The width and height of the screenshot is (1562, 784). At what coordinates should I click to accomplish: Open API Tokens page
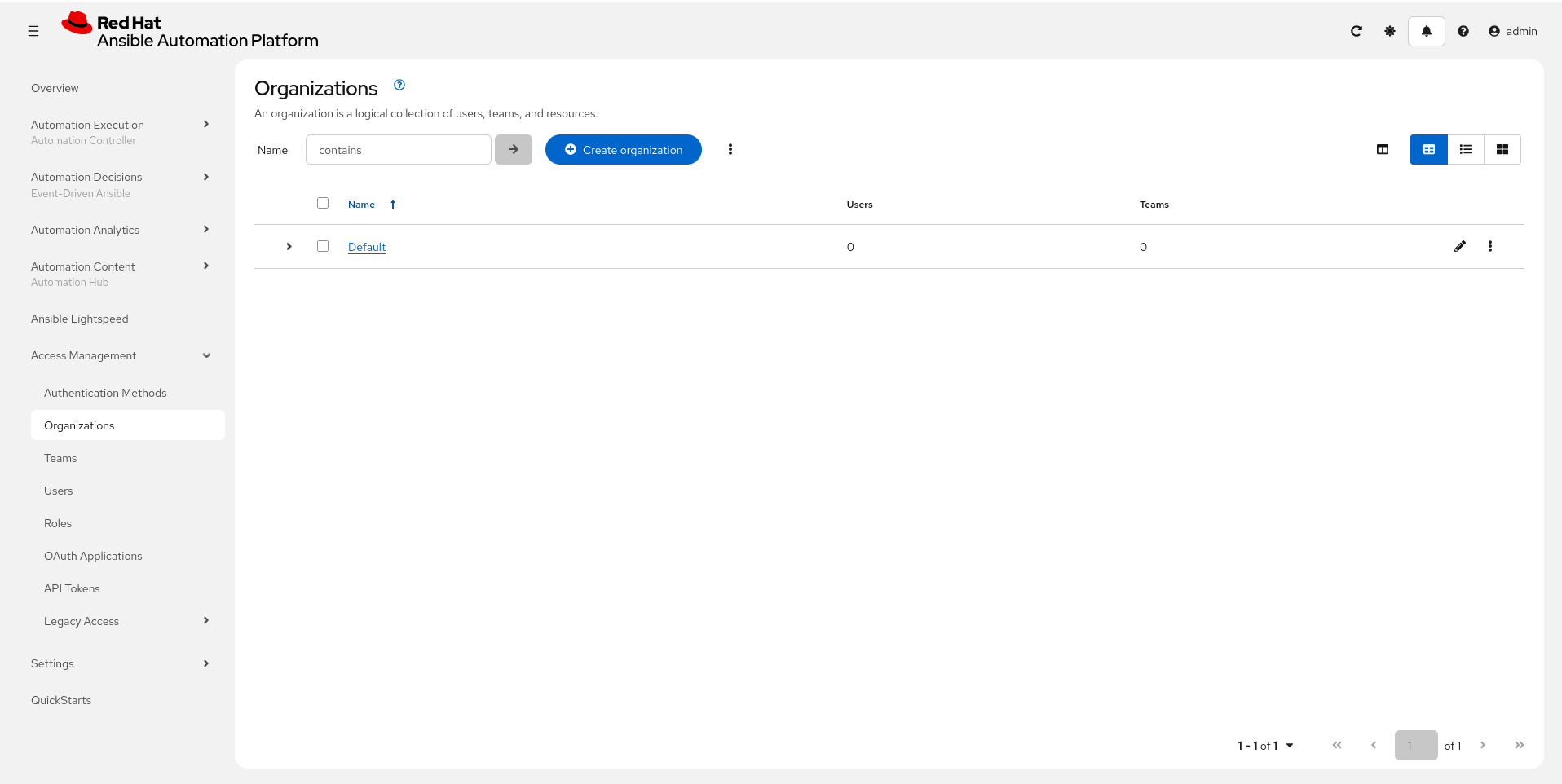tap(72, 588)
